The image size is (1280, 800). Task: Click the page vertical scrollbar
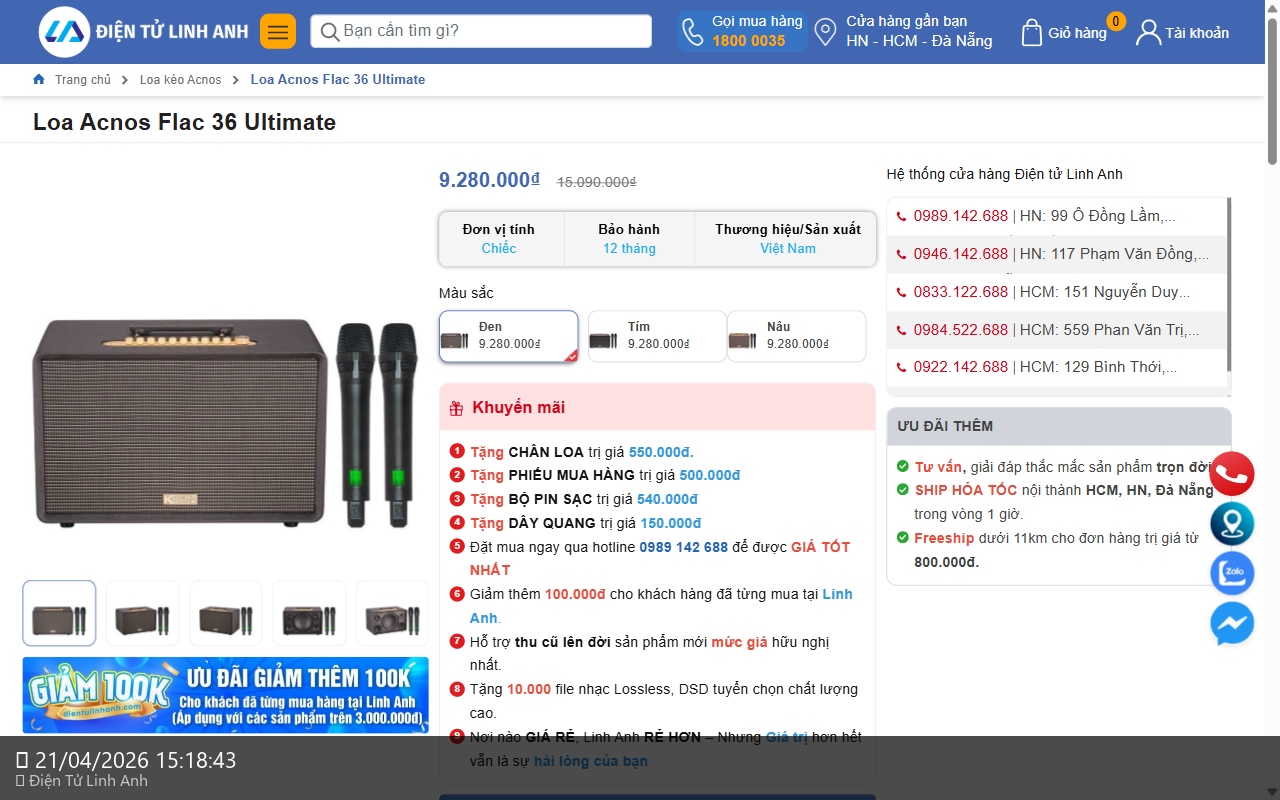(x=1273, y=90)
